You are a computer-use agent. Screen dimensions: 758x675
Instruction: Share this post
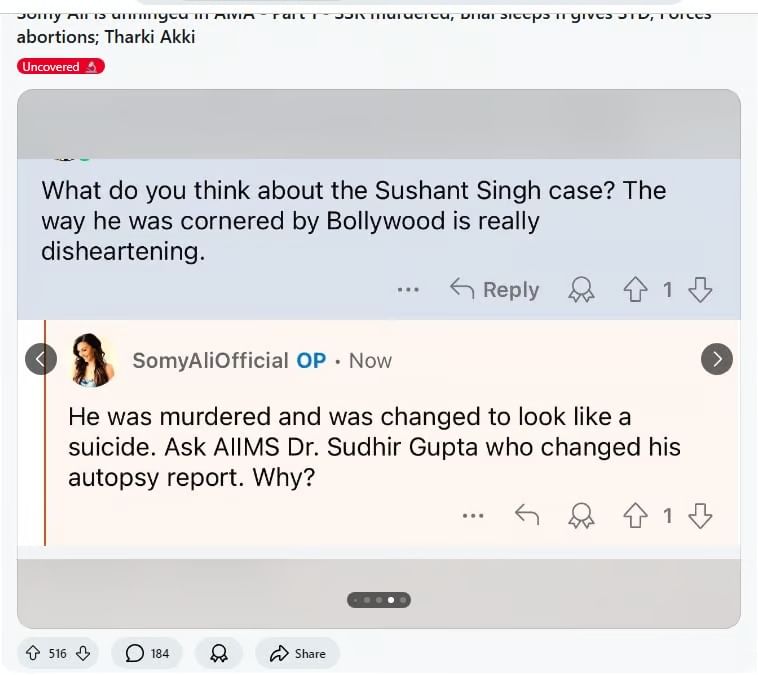[298, 653]
